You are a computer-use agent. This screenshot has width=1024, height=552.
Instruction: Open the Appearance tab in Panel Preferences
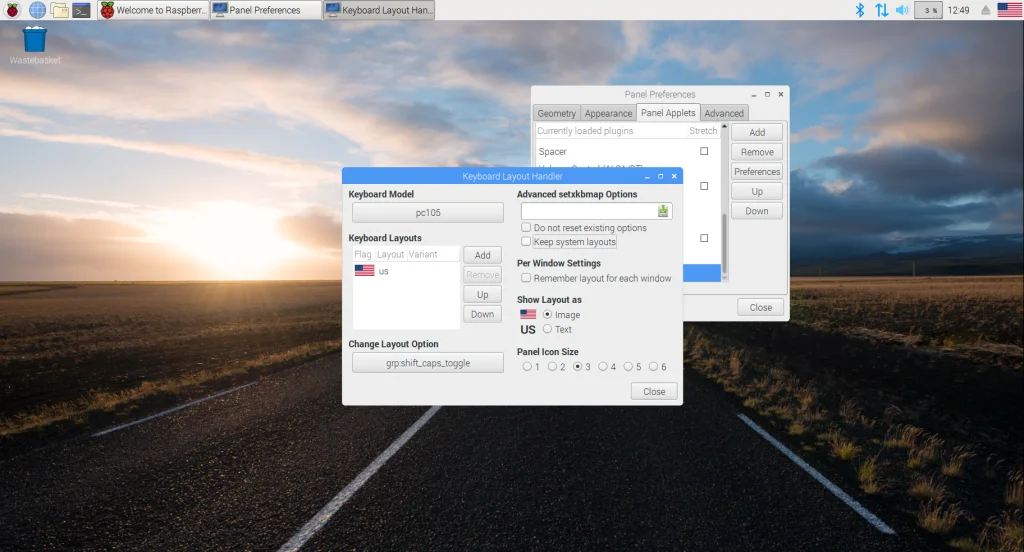click(x=608, y=113)
